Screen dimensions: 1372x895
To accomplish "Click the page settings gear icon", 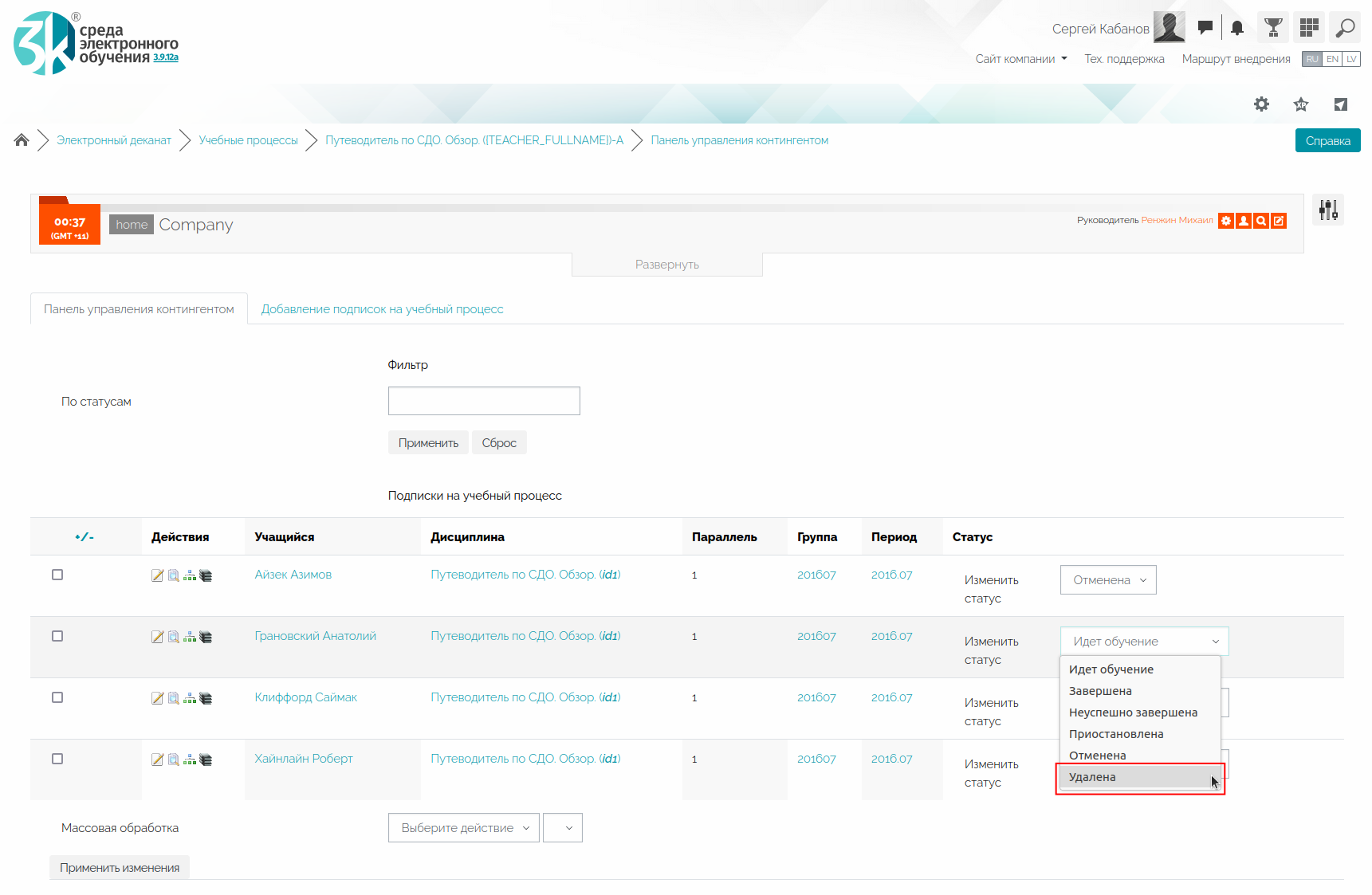I will pos(1261,104).
